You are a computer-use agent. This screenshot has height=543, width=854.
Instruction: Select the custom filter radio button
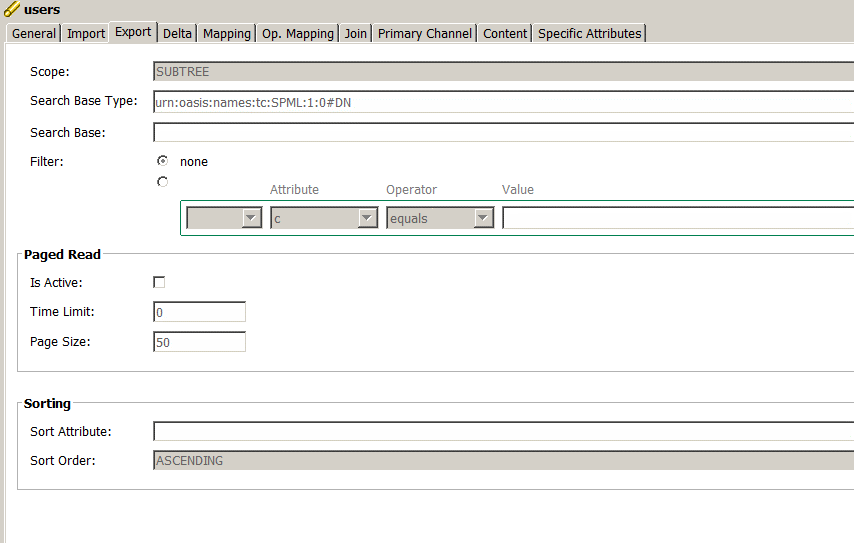click(162, 182)
